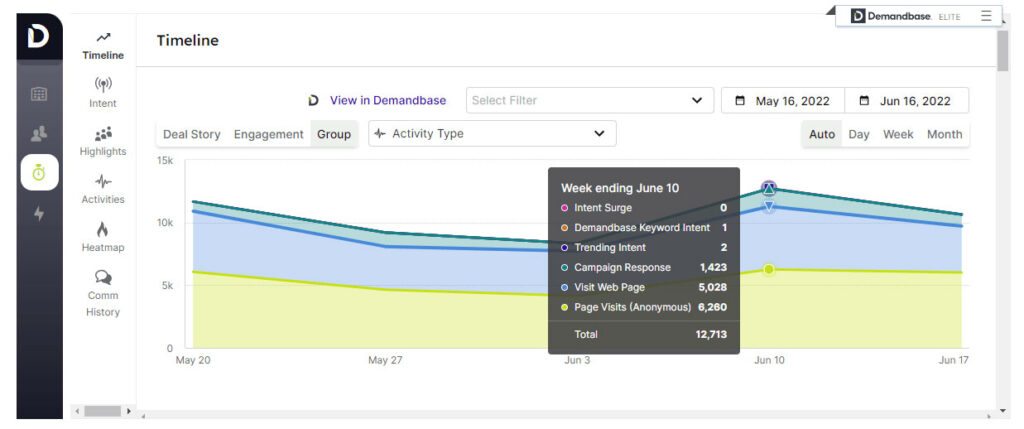Click the Jun 10 Page Visits data point
1024x429 pixels.
coord(768,269)
